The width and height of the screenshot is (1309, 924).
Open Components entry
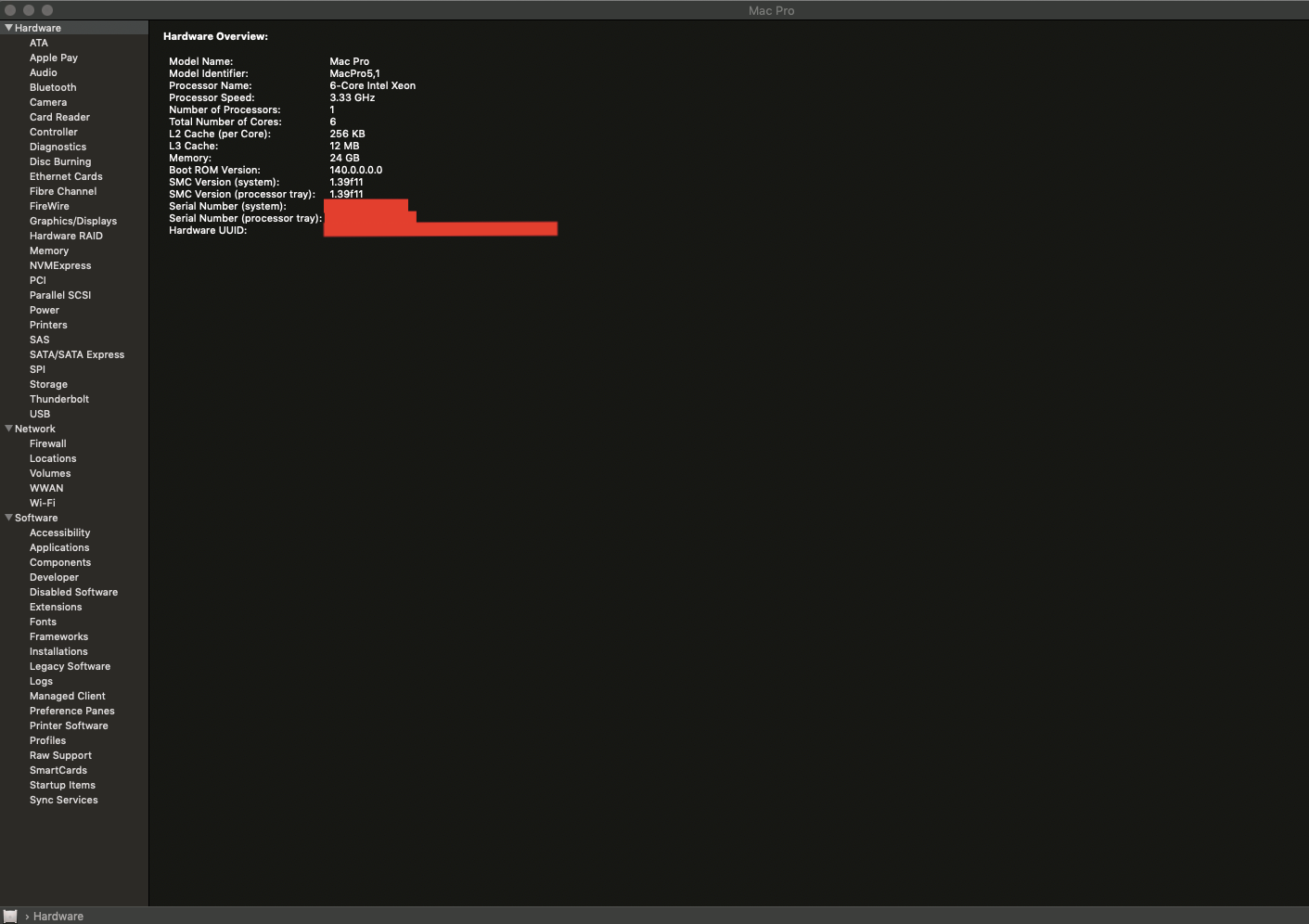(60, 562)
